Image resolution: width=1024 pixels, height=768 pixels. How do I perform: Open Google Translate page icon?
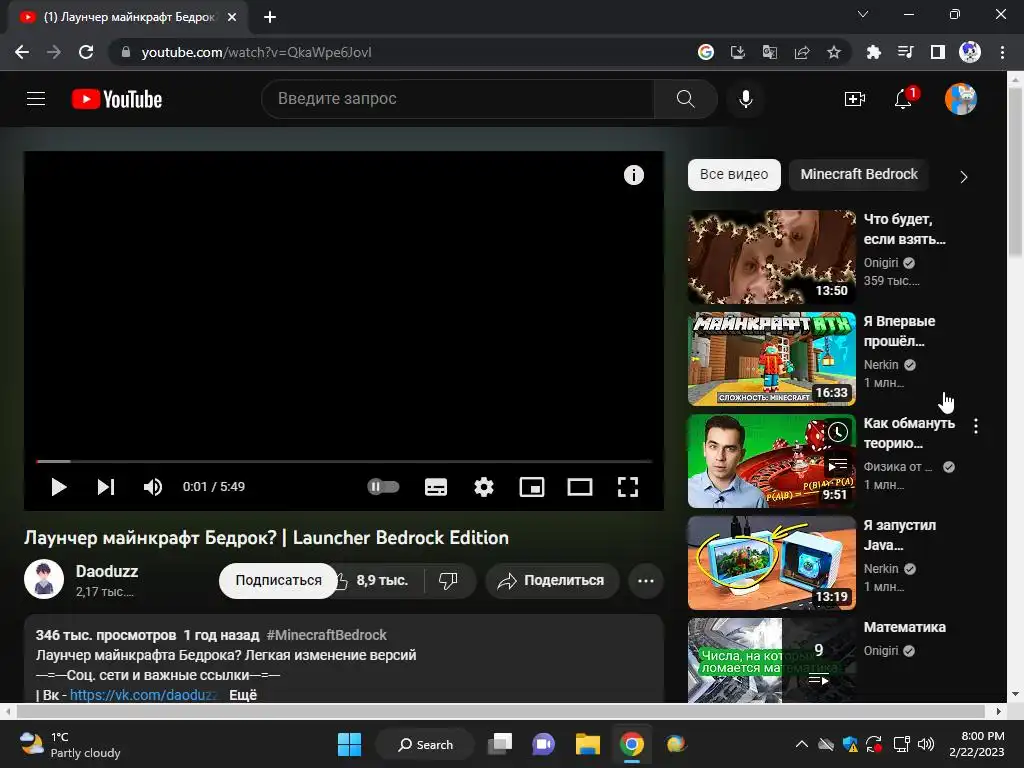(770, 52)
